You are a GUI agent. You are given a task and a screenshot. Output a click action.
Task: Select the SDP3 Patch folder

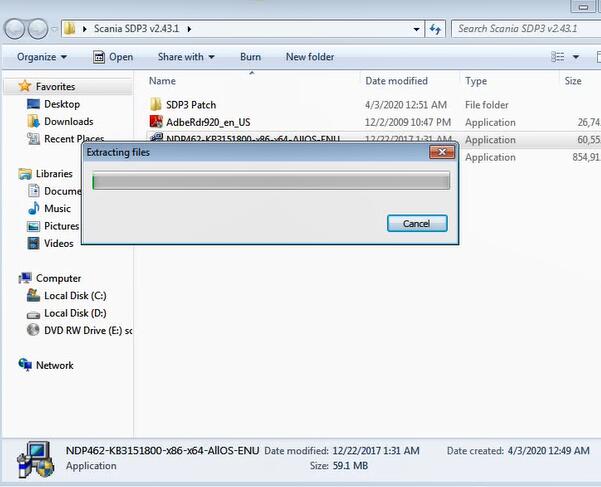(x=191, y=105)
